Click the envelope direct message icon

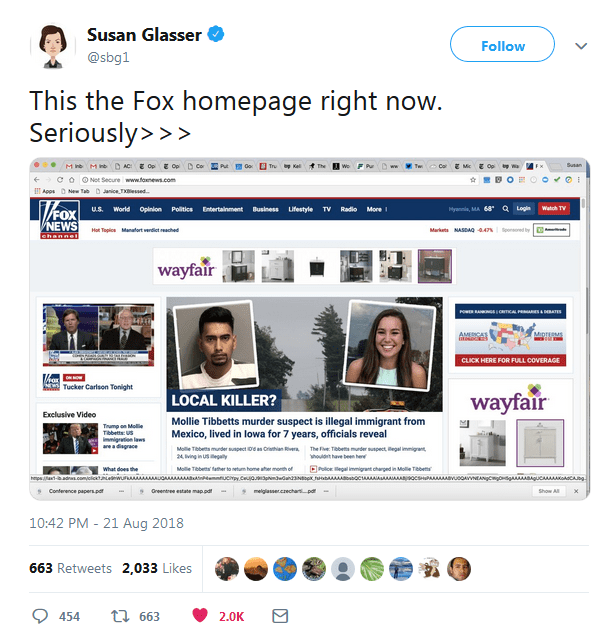(280, 616)
